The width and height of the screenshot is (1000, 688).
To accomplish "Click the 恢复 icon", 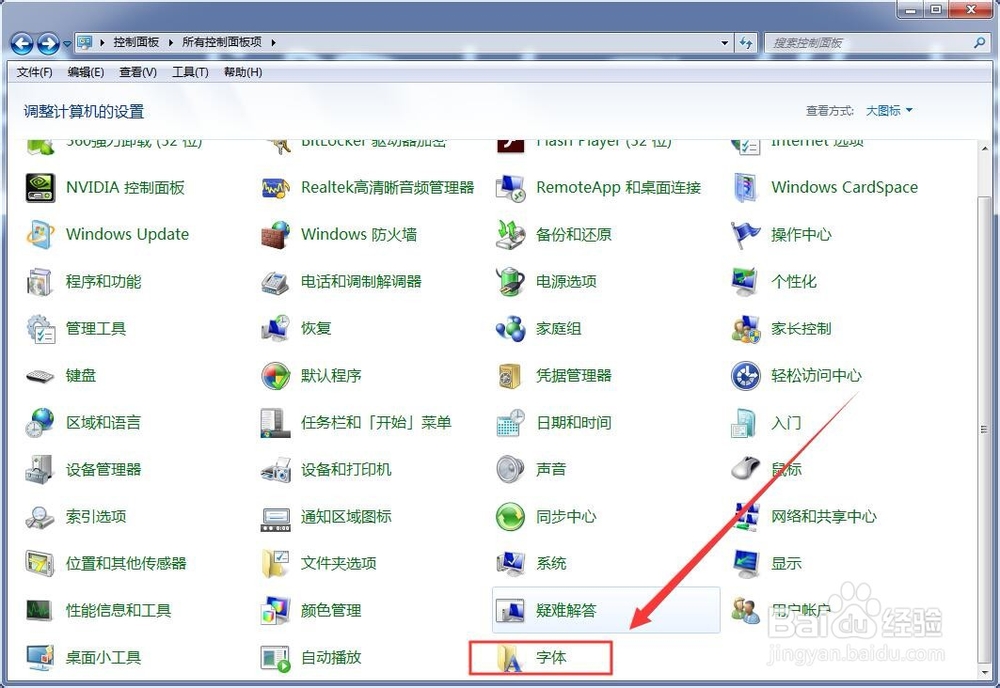I will pos(276,329).
